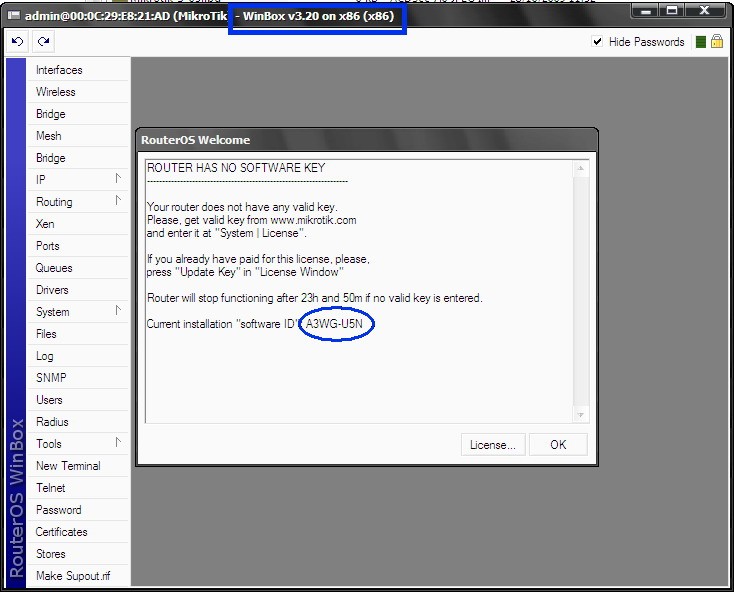This screenshot has height=592, width=734.
Task: Click the welcome text scrollbar up arrow
Action: 580,168
